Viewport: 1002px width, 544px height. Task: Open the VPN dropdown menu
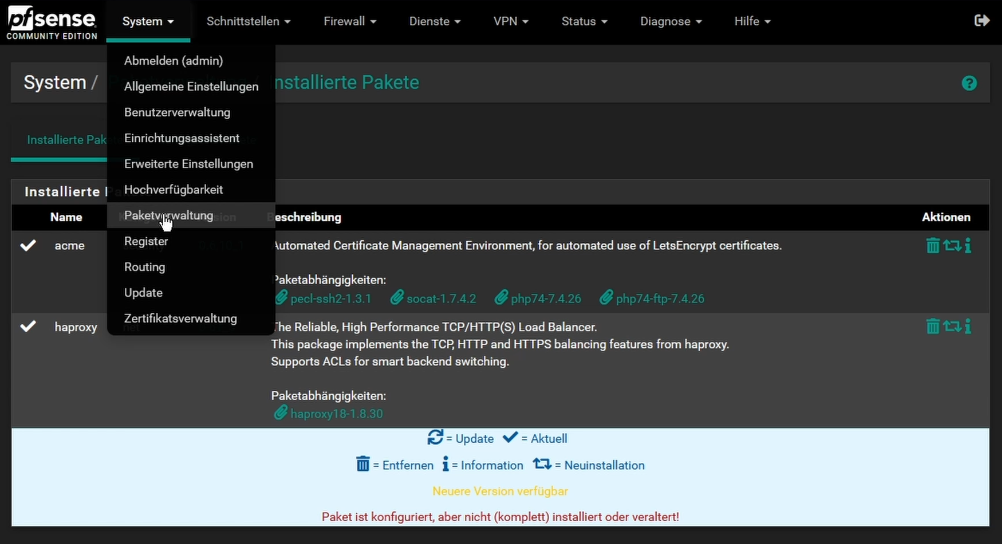511,21
